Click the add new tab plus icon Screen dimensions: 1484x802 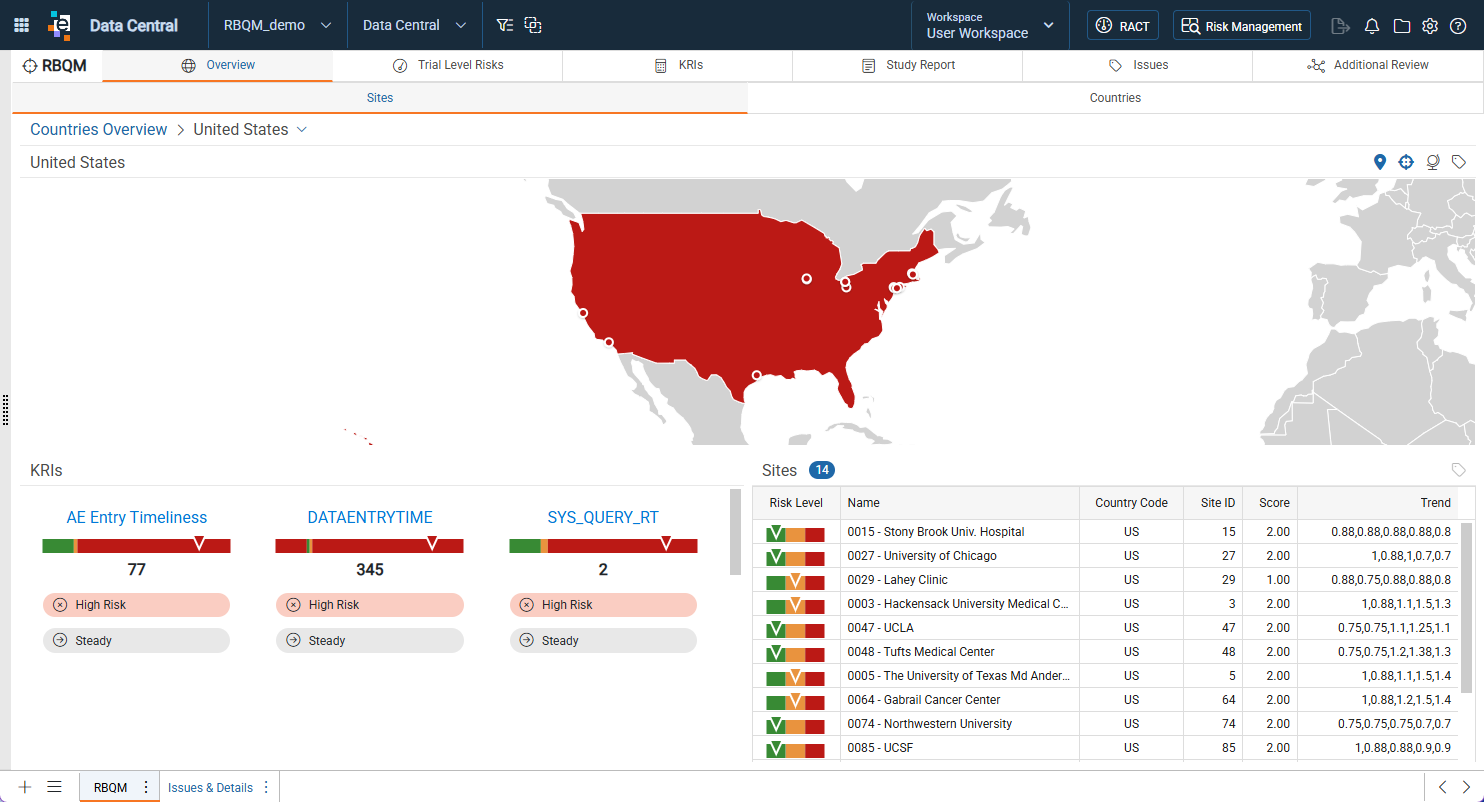[x=25, y=787]
